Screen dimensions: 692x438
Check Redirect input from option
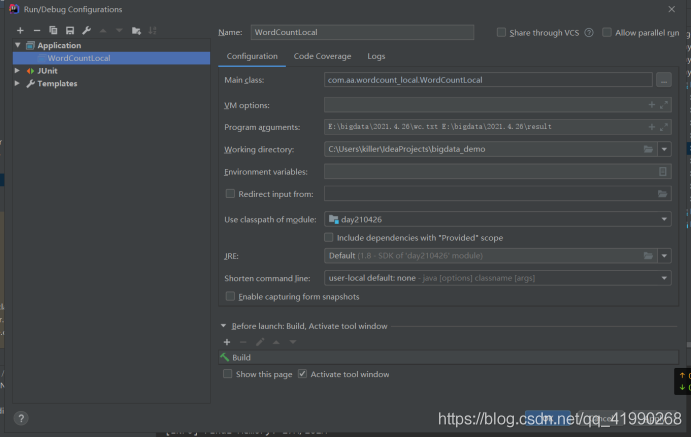pyautogui.click(x=230, y=193)
